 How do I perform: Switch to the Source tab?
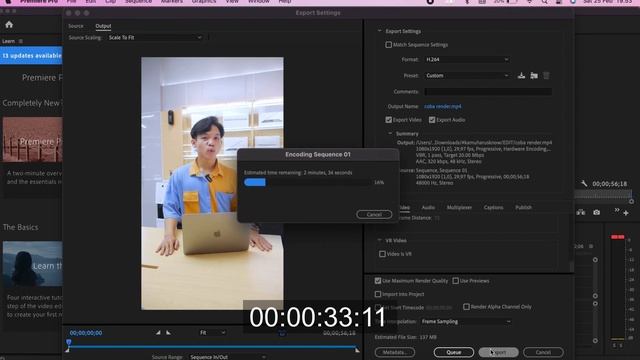76,26
